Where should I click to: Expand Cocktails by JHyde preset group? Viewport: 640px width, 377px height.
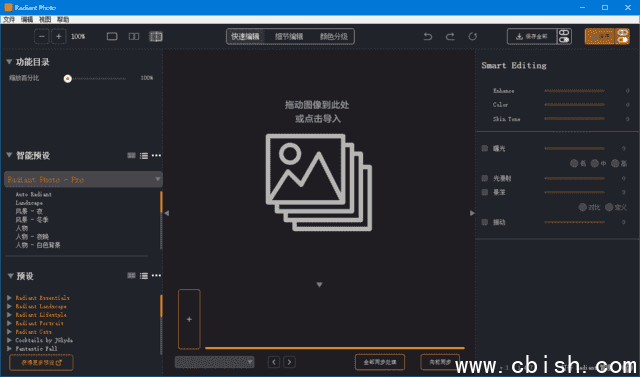click(x=9, y=340)
